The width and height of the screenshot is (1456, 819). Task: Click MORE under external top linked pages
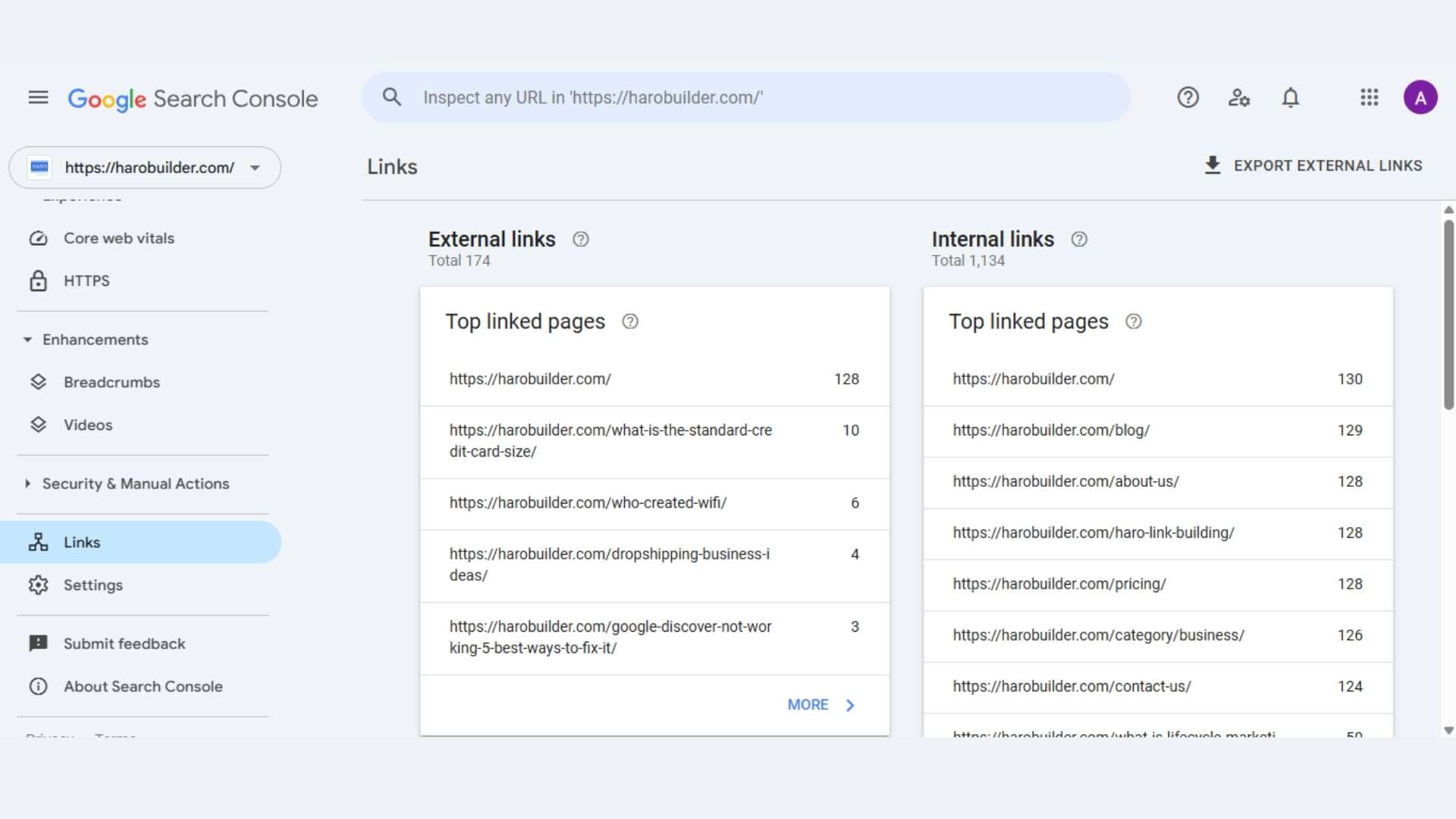(821, 705)
